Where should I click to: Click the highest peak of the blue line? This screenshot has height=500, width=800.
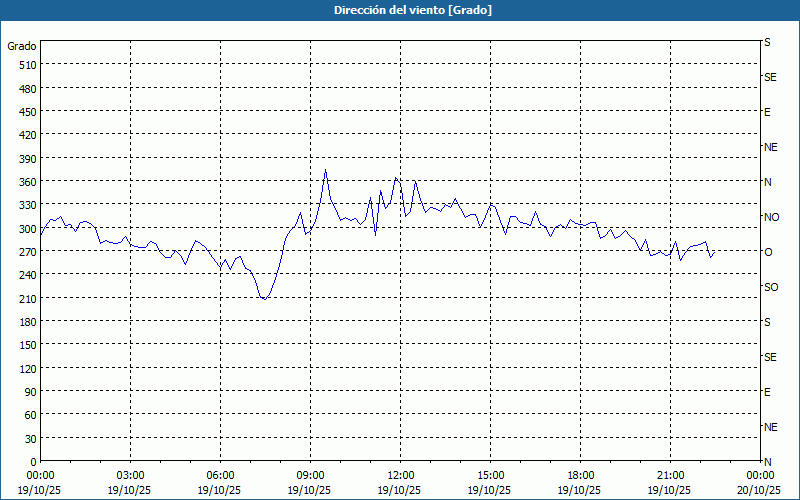click(x=325, y=170)
